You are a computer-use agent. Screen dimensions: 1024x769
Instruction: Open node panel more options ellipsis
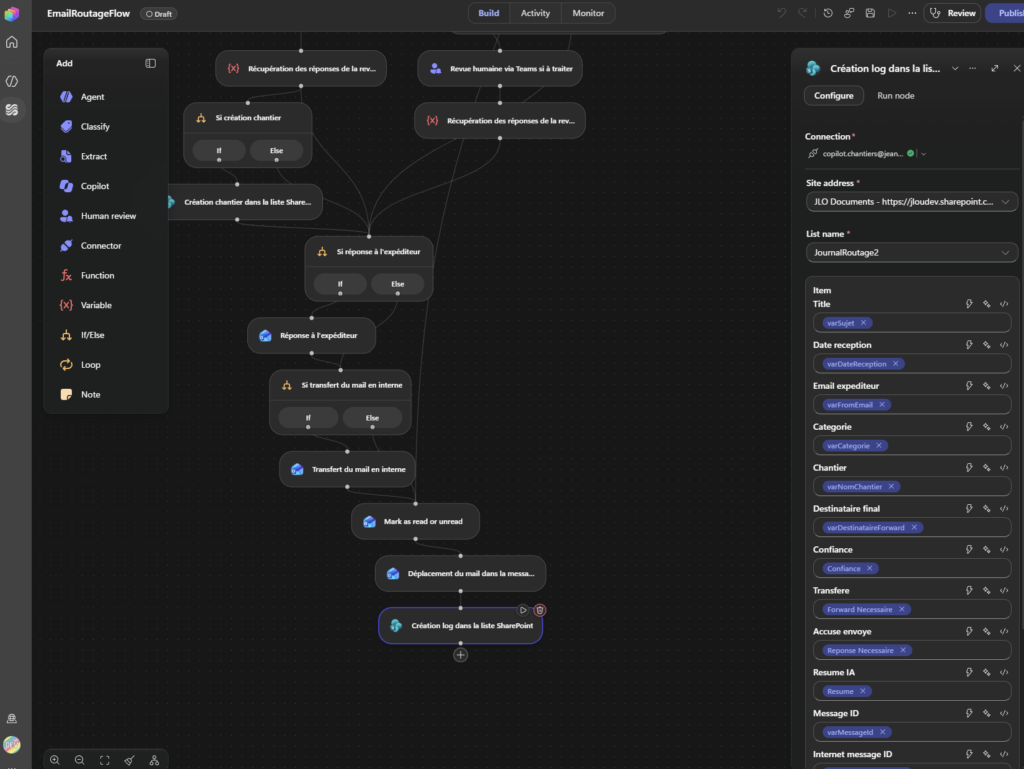click(x=972, y=68)
